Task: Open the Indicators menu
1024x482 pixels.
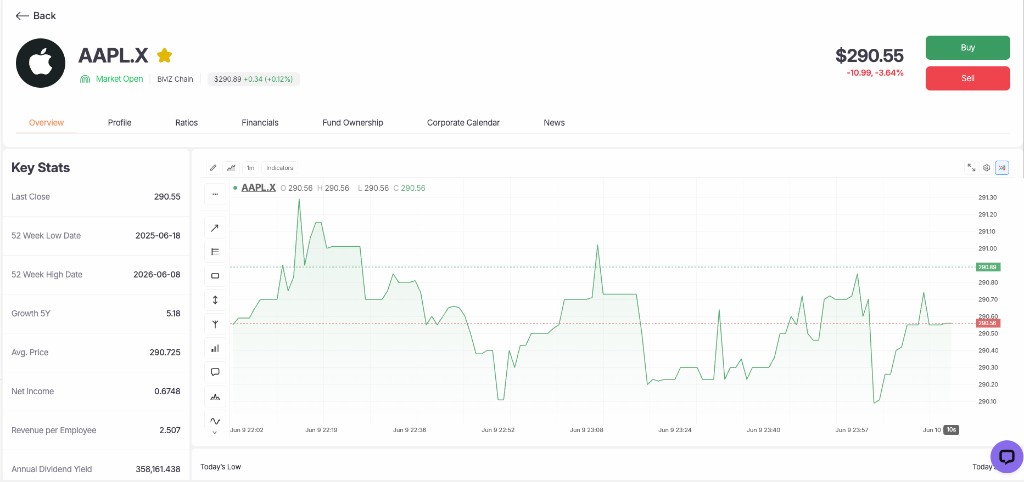Action: (x=280, y=168)
